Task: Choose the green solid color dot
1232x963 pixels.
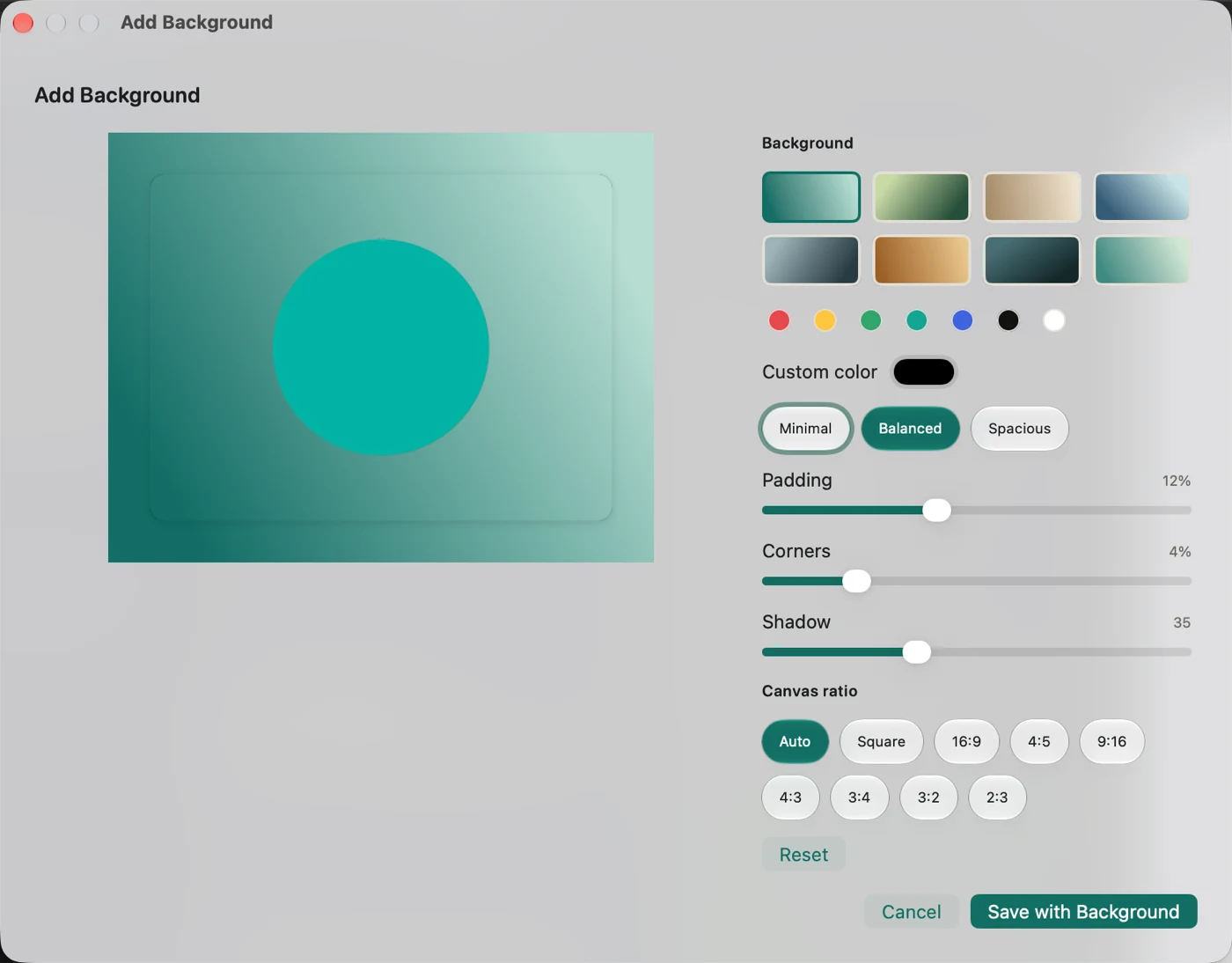Action: (x=870, y=320)
